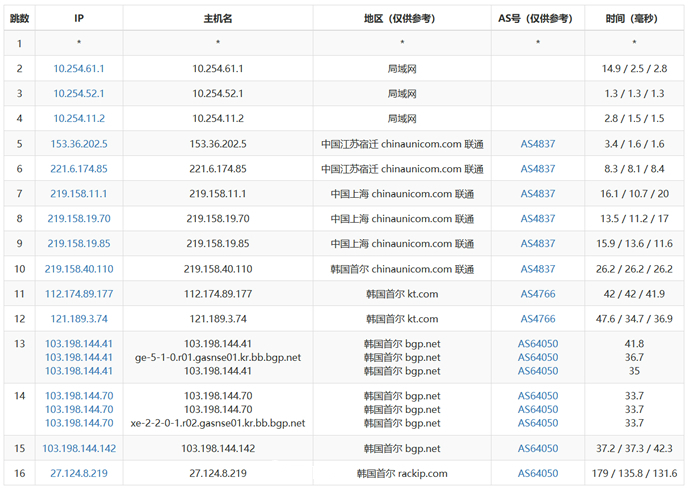The image size is (688, 489).
Task: Open the blue 10.254.52.1 IP link
Action: point(79,94)
